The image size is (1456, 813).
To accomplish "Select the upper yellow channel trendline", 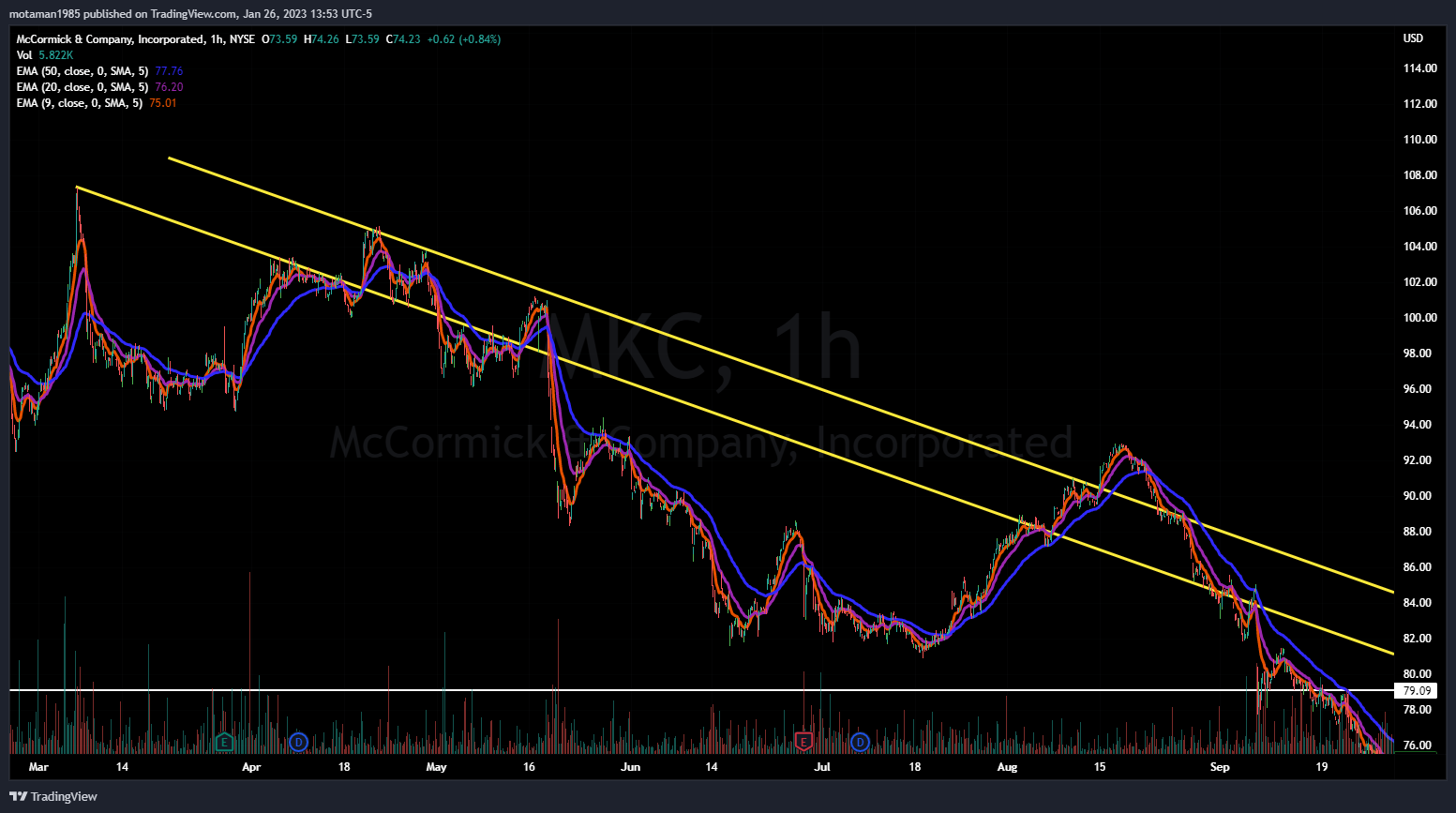I will (x=781, y=375).
